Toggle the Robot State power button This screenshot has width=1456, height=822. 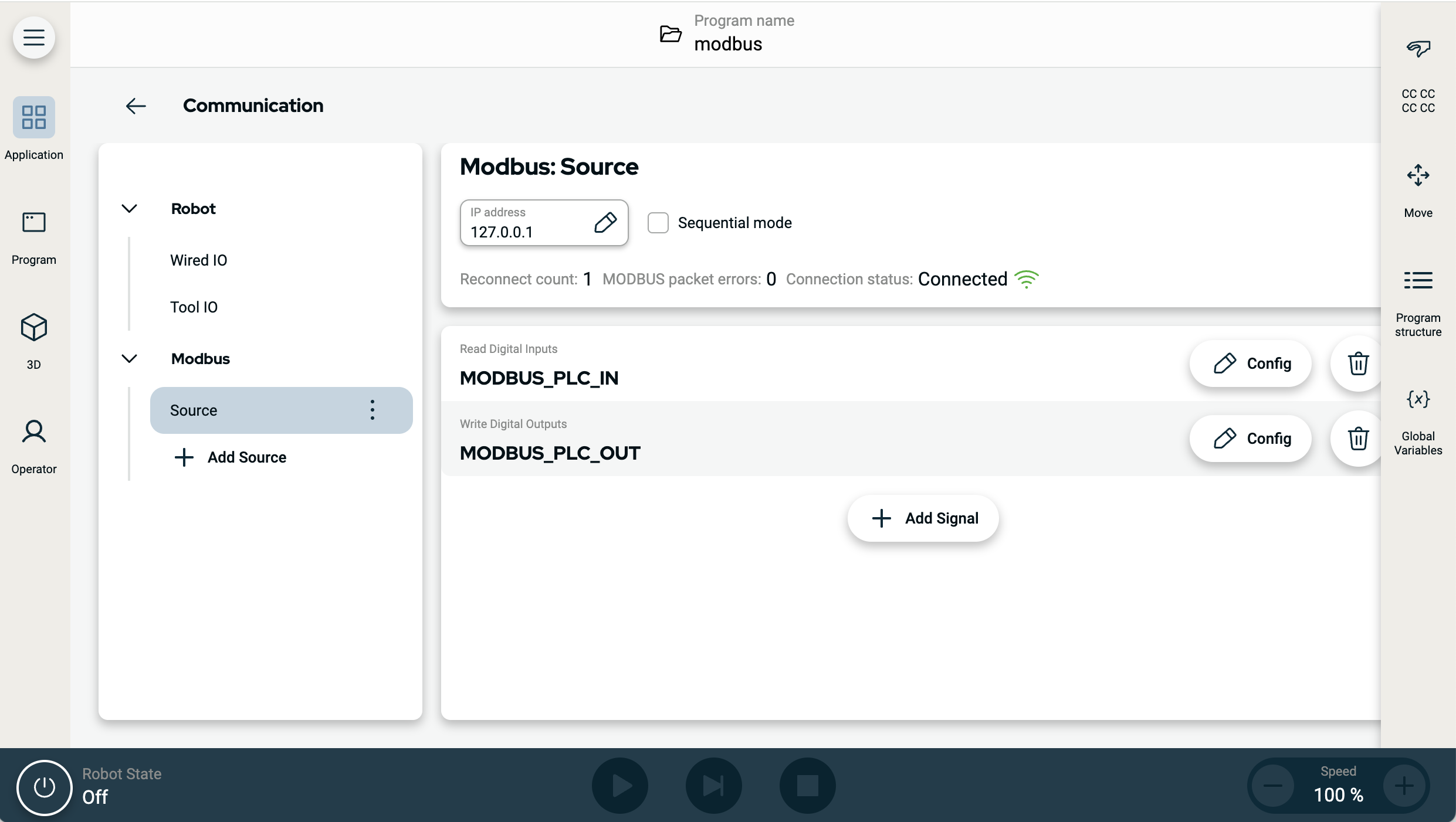click(44, 787)
